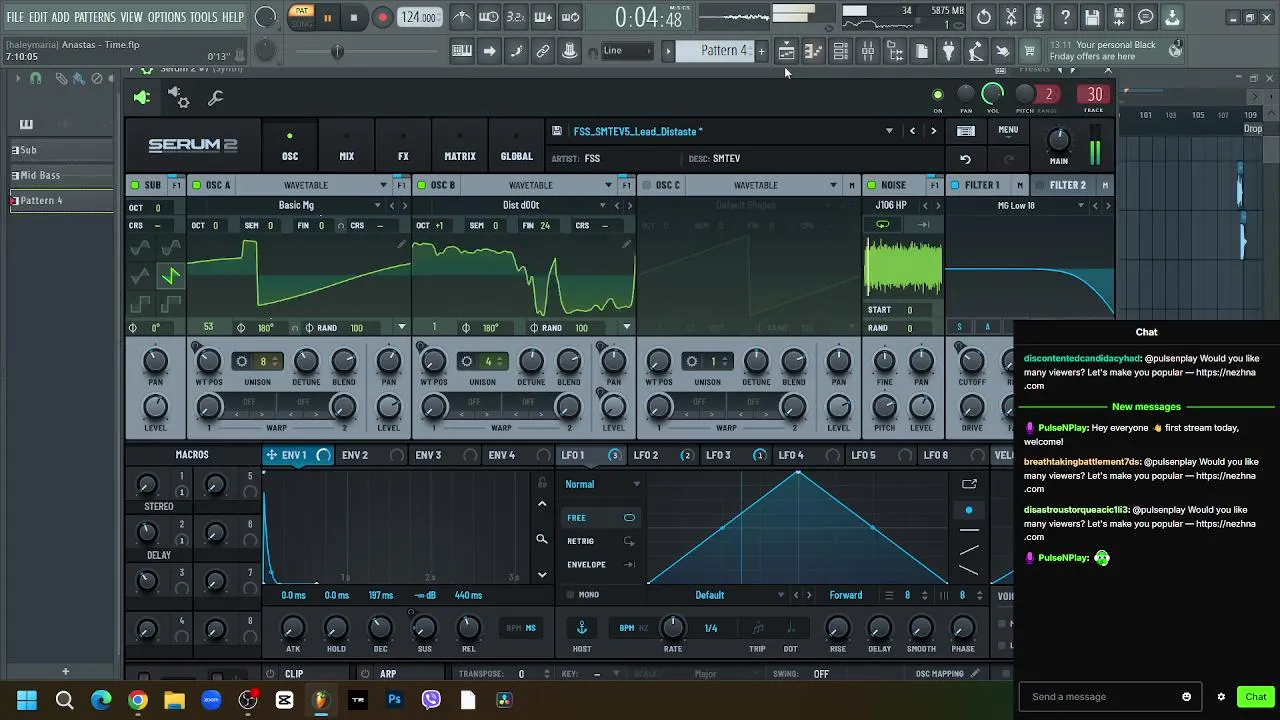Click Serum MENU button

coord(1008,130)
